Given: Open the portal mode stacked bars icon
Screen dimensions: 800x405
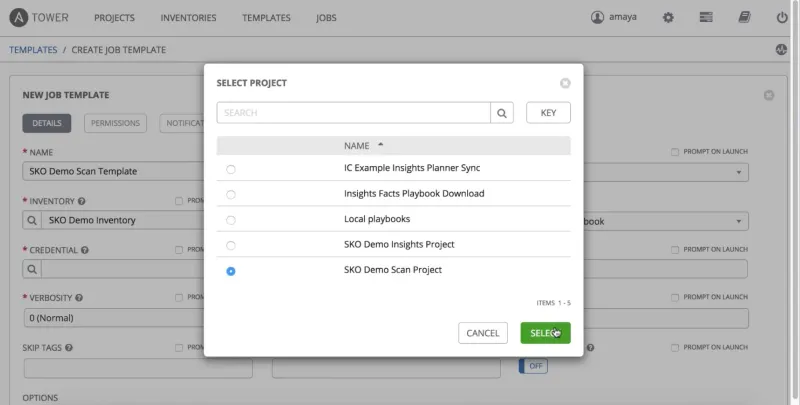Looking at the screenshot, I should [706, 17].
